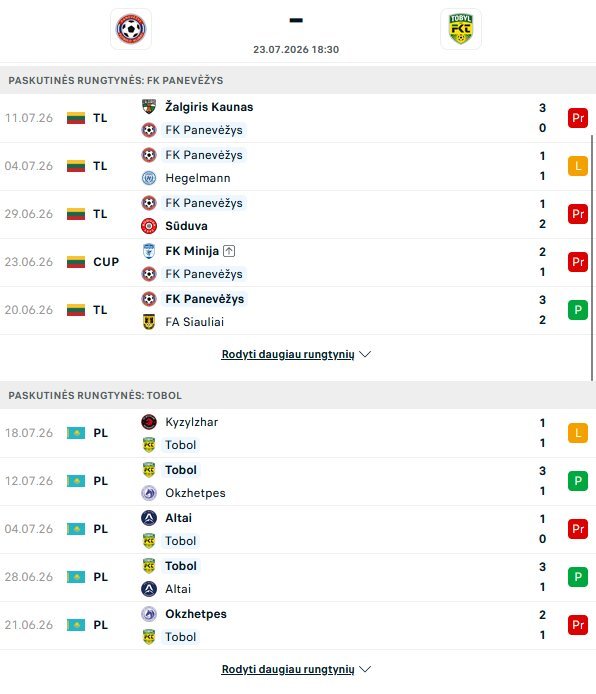The height and width of the screenshot is (694, 596).
Task: Click the Okzhetpes logo in 12.07.26 match
Action: [149, 493]
